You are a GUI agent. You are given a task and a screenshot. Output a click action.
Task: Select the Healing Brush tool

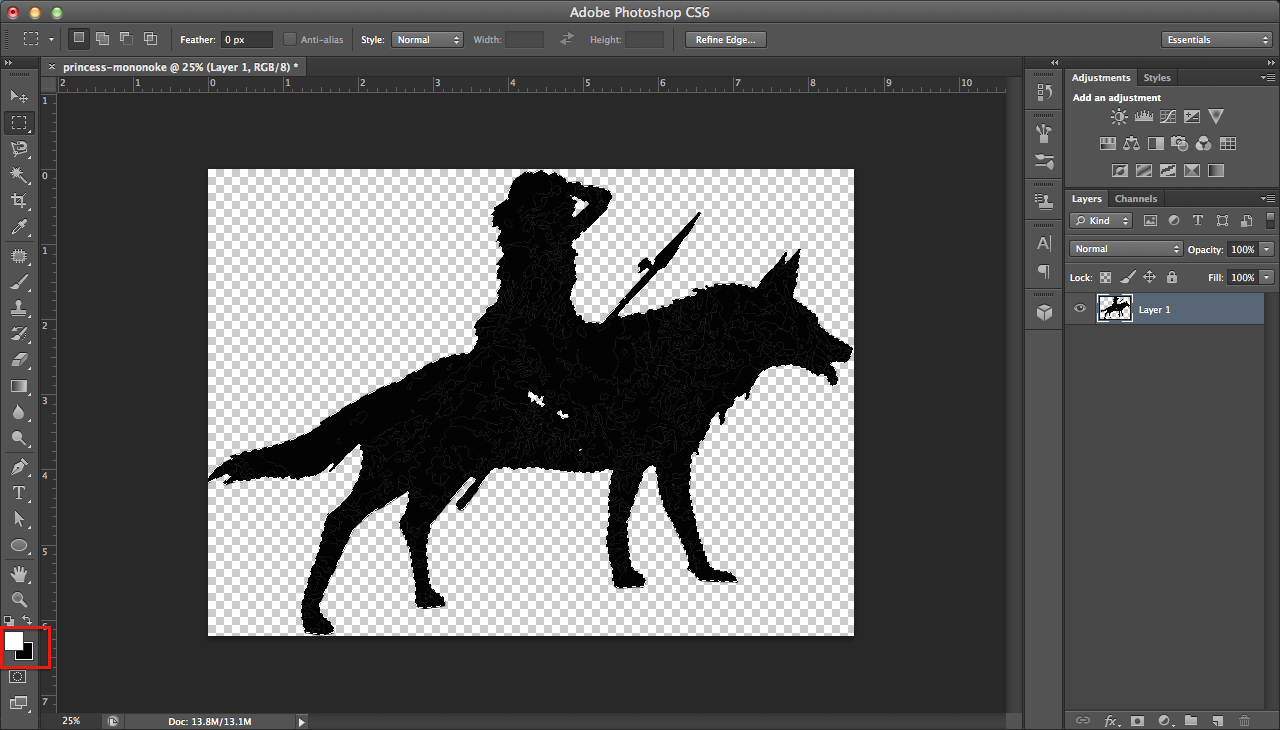[x=19, y=256]
